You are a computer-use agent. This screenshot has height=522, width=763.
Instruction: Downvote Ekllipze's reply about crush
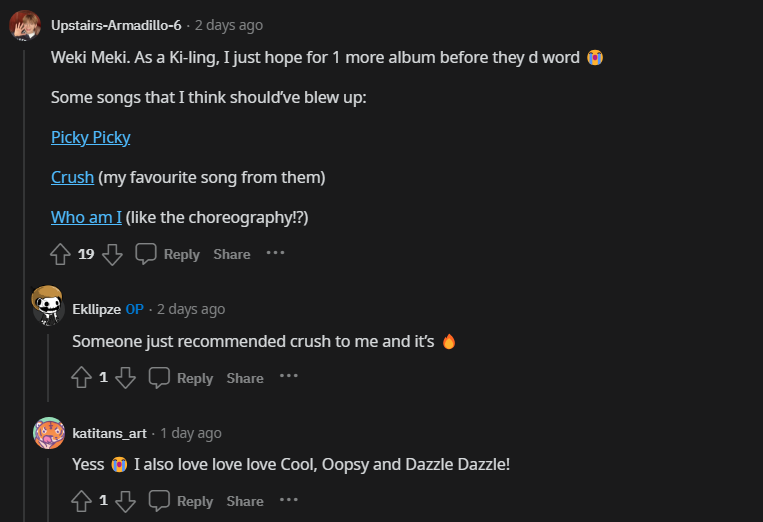pos(125,378)
